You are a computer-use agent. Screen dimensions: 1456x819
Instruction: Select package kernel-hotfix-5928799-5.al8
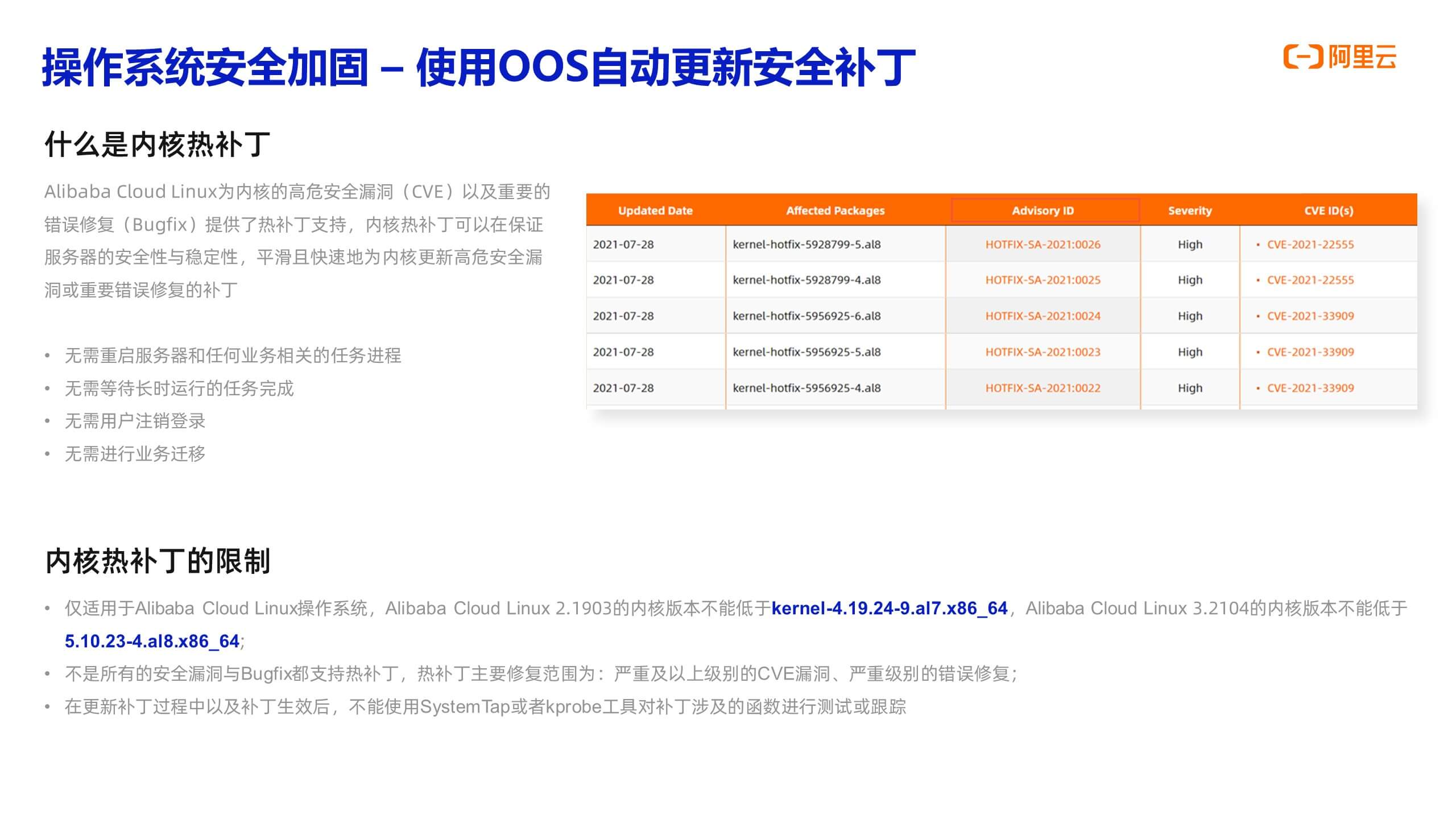[806, 245]
